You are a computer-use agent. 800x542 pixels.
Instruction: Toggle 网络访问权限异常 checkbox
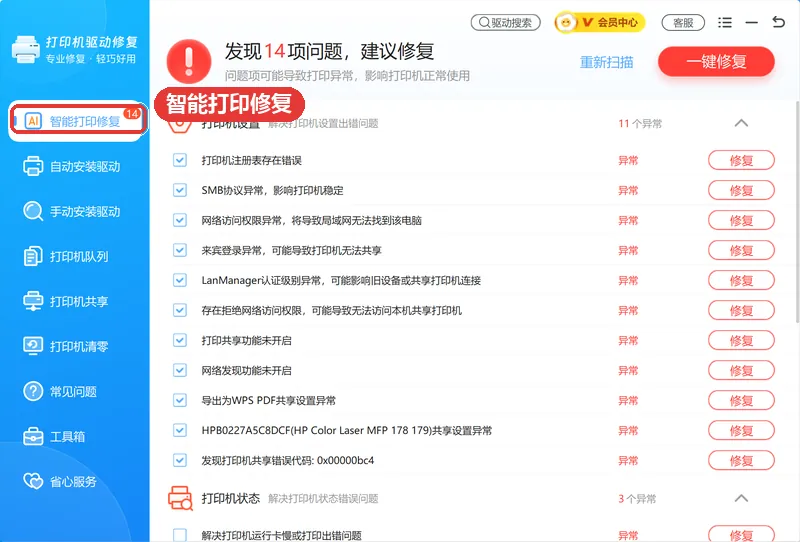pyautogui.click(x=180, y=220)
